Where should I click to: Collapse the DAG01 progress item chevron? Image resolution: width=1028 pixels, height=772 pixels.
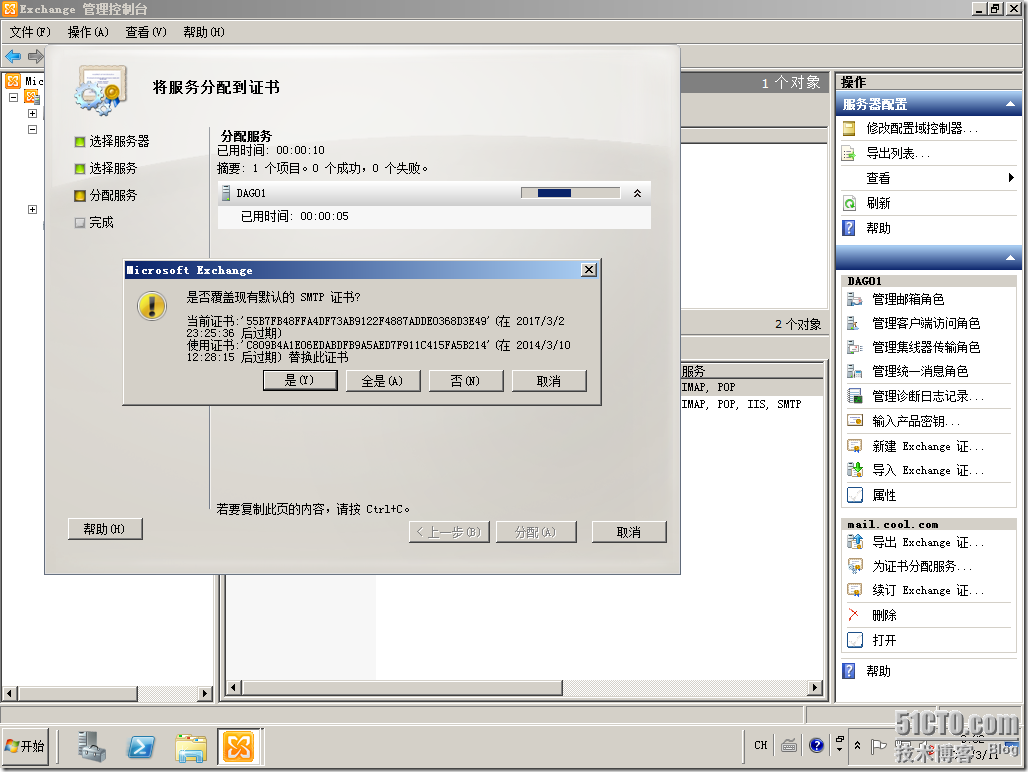(637, 192)
